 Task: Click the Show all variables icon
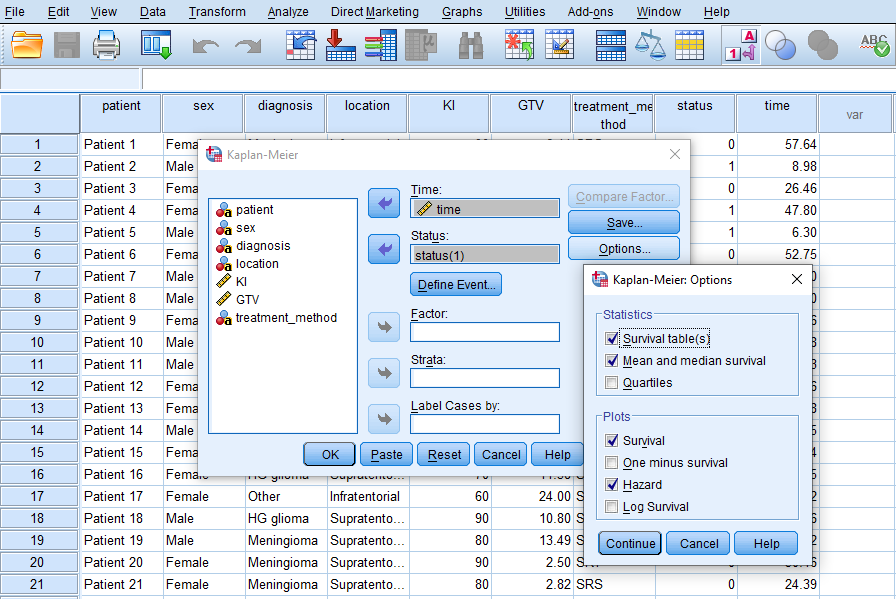pos(822,45)
